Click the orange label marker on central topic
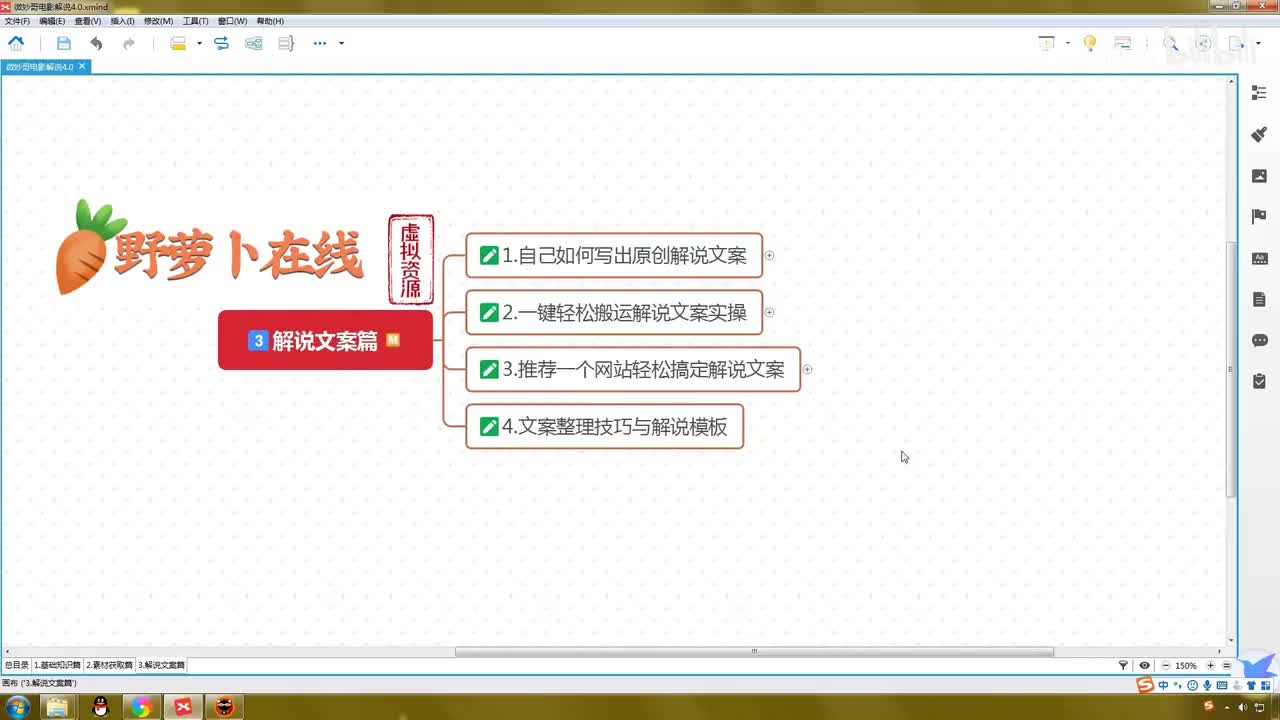This screenshot has width=1280, height=720. point(393,340)
